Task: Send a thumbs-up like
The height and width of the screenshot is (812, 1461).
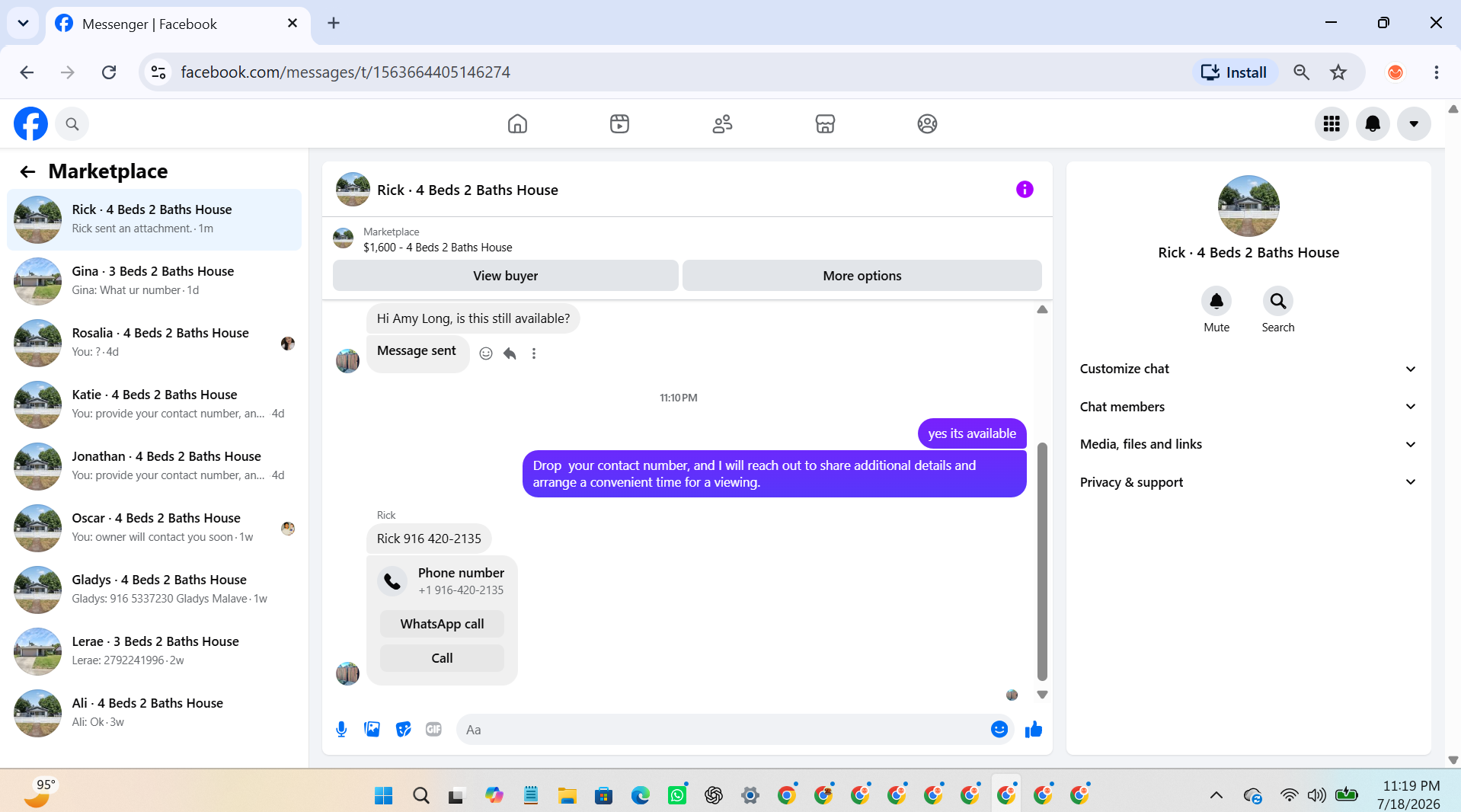Action: pos(1034,730)
